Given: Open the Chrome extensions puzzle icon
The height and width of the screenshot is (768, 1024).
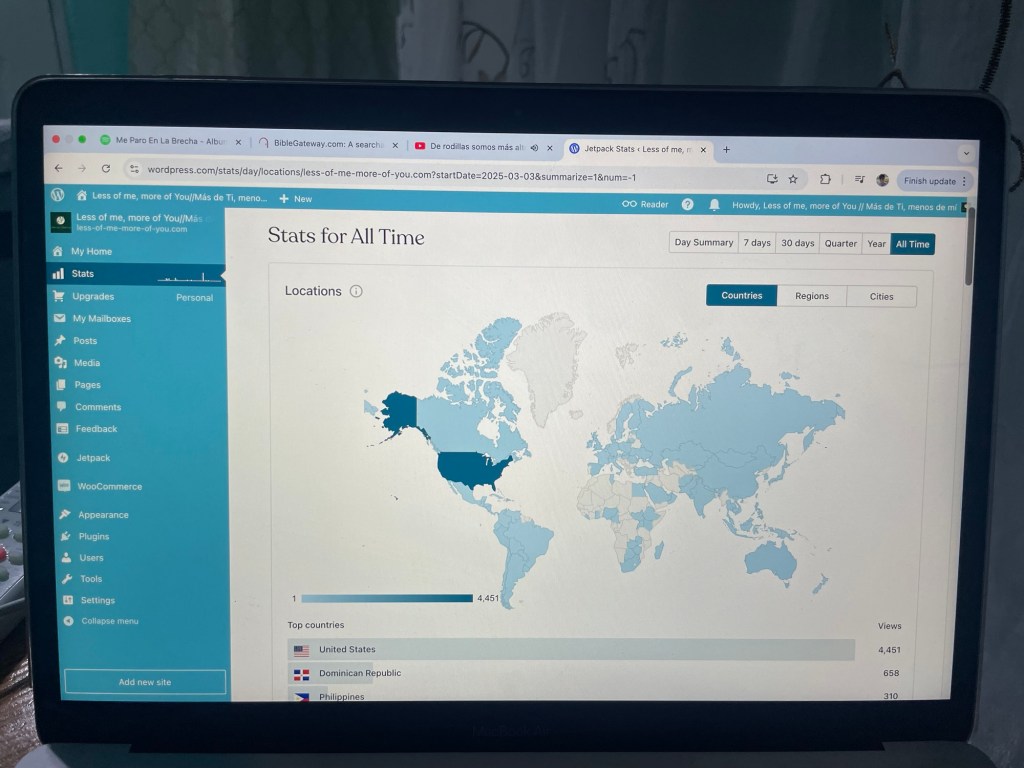Looking at the screenshot, I should pos(825,179).
